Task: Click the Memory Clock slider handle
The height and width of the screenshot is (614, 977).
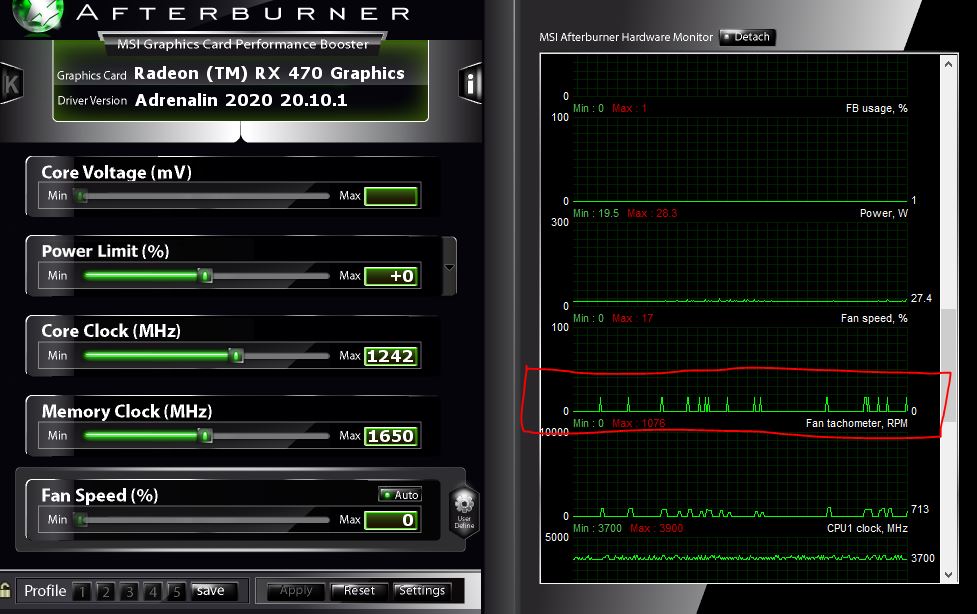Action: pyautogui.click(x=205, y=436)
